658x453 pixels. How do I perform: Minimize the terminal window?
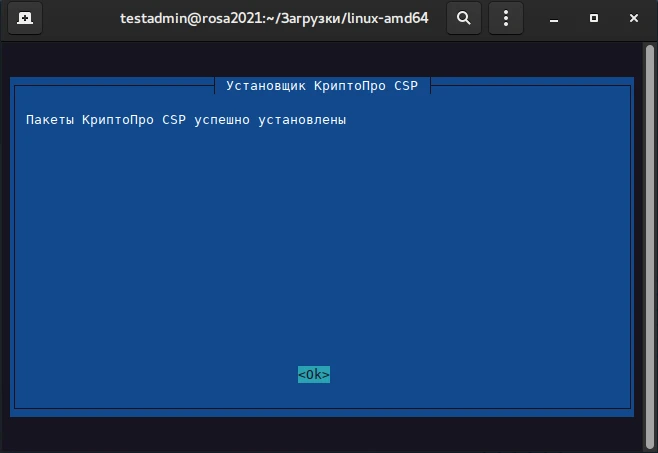pyautogui.click(x=554, y=18)
